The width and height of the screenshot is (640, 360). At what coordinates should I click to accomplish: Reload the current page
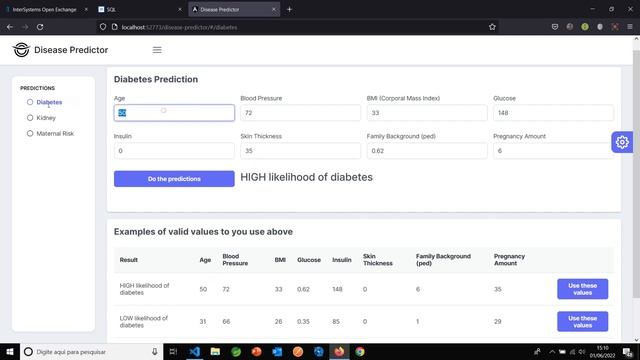[40, 27]
